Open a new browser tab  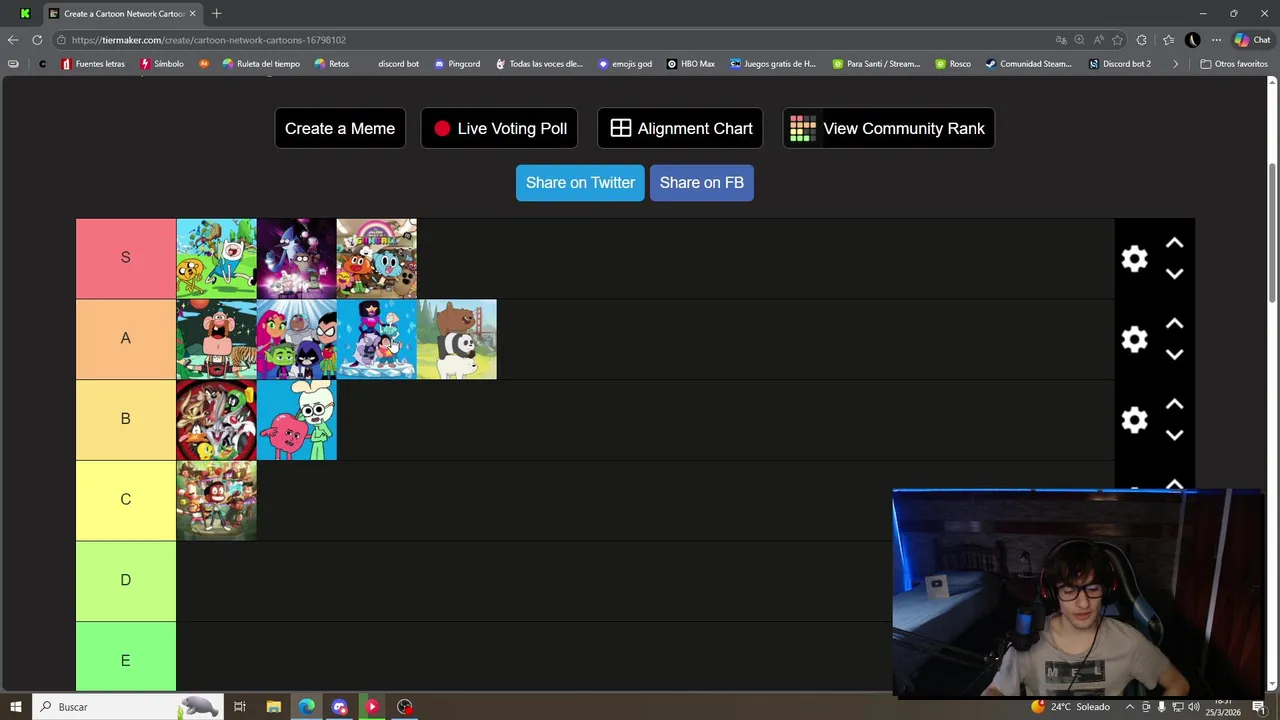[216, 13]
